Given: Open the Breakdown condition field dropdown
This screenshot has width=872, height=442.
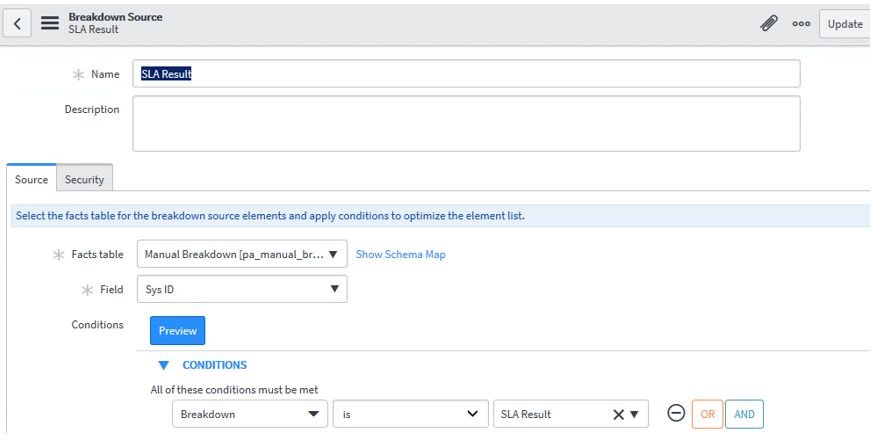Looking at the screenshot, I should (249, 414).
